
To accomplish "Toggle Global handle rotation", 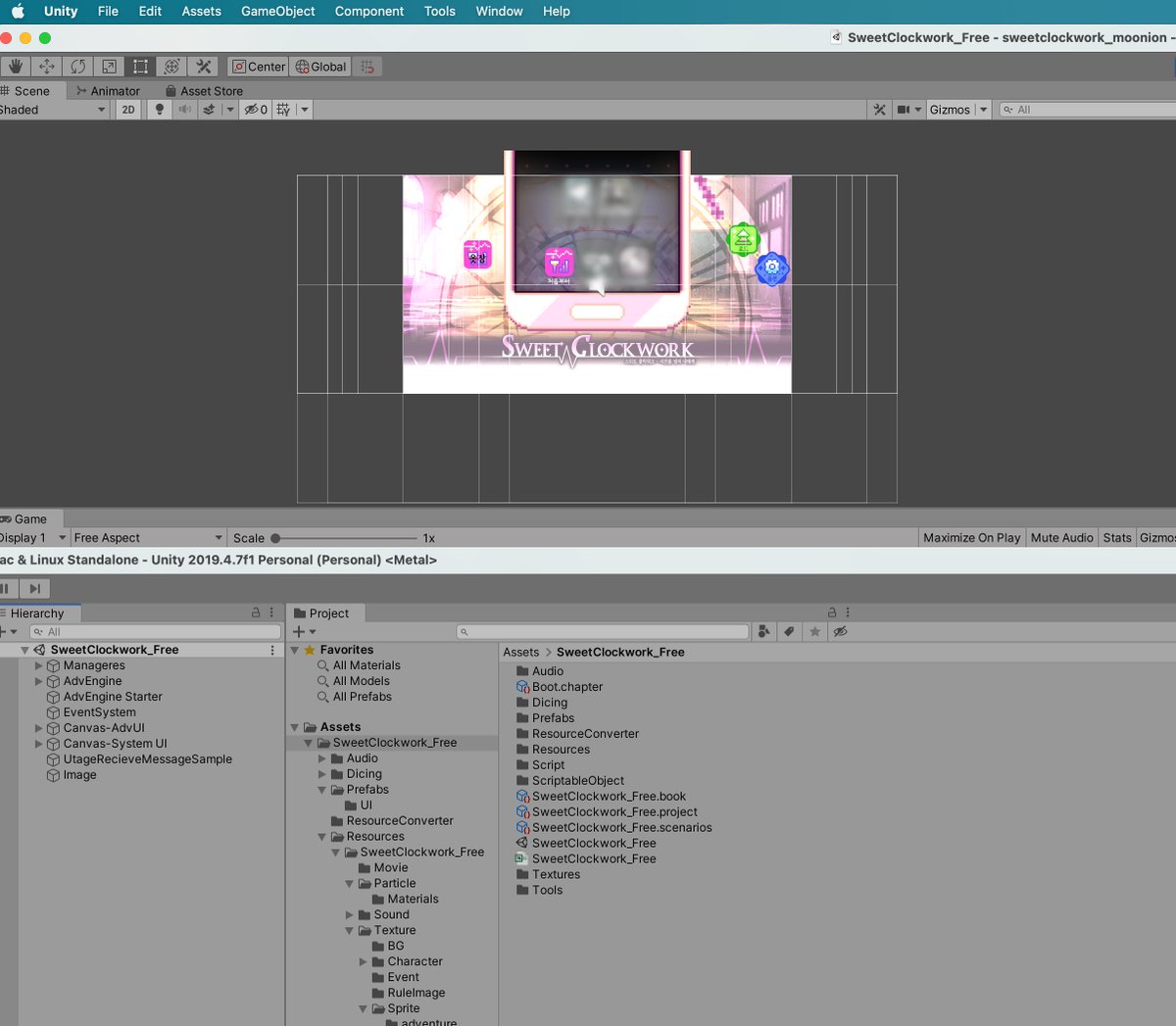I will (x=320, y=67).
